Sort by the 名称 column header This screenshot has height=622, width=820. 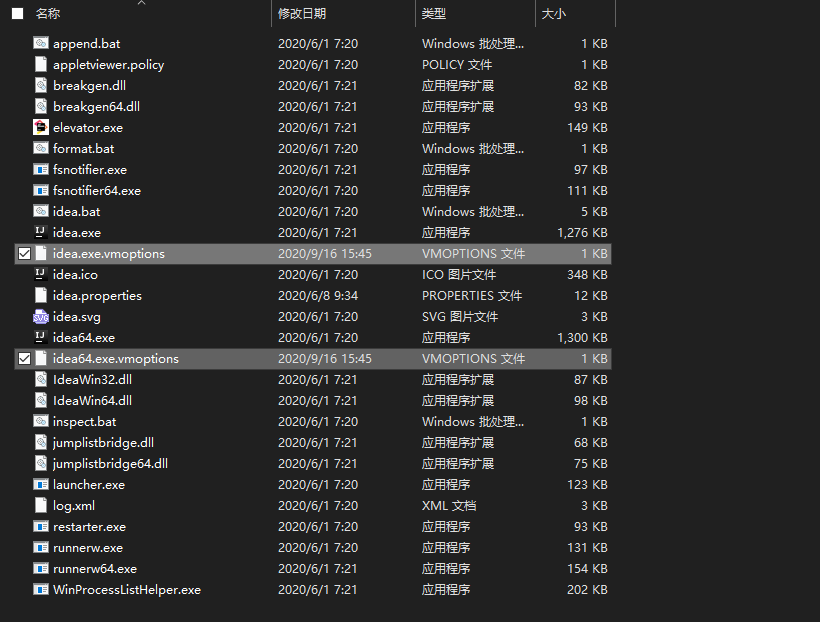point(48,14)
